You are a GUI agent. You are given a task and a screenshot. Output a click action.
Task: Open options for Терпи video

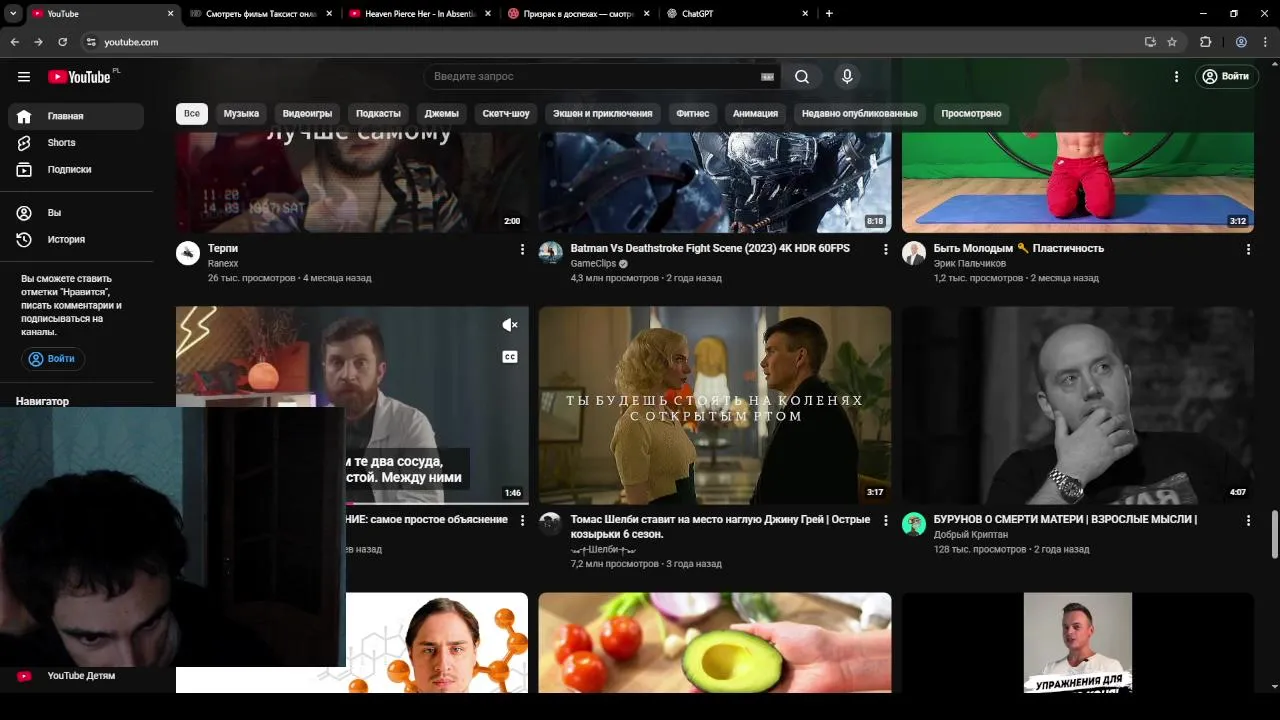[522, 249]
